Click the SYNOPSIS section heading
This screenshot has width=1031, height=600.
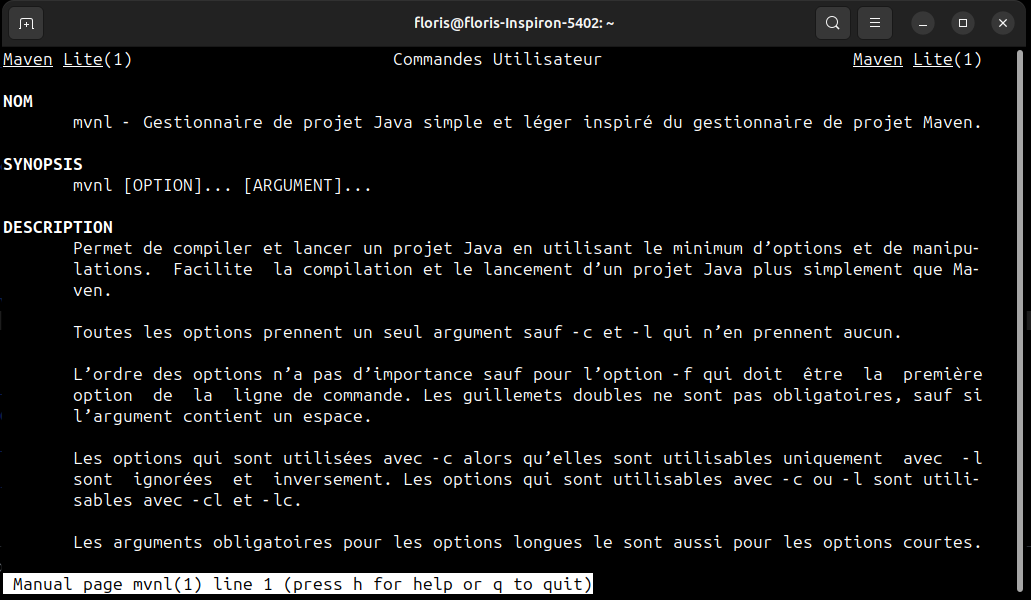42,164
